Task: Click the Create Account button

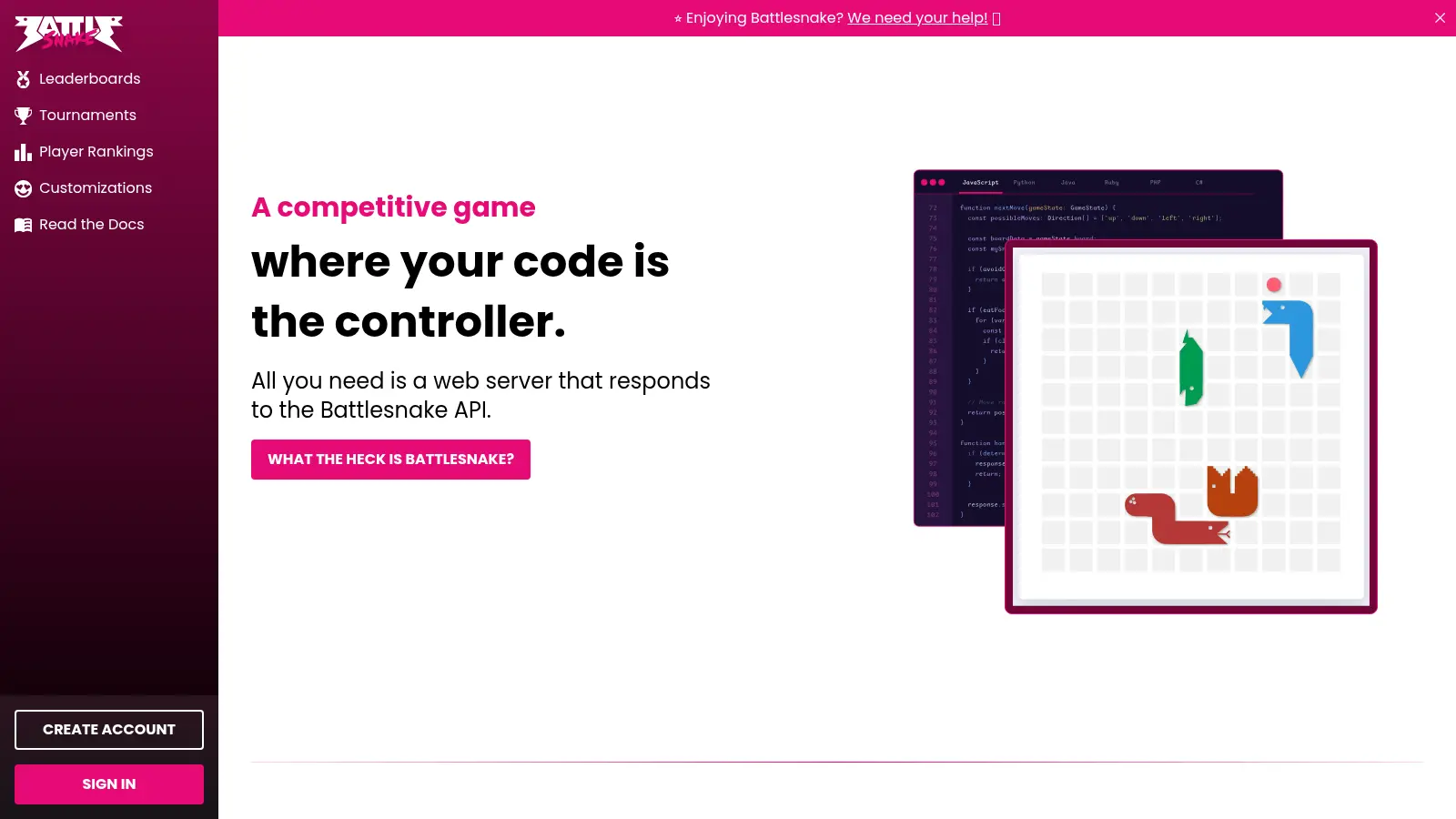Action: [109, 730]
